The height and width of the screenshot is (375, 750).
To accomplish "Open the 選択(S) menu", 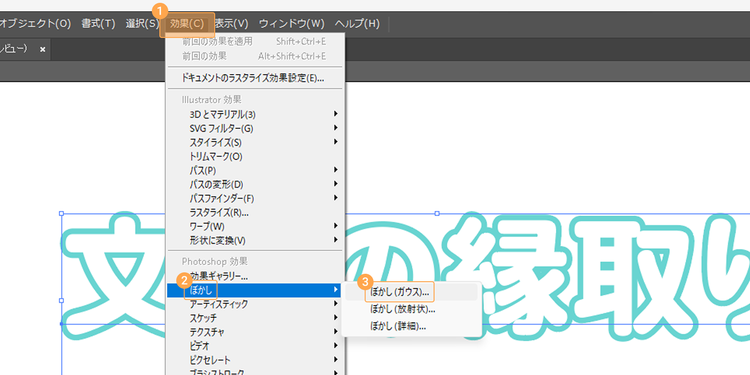I will coord(142,23).
